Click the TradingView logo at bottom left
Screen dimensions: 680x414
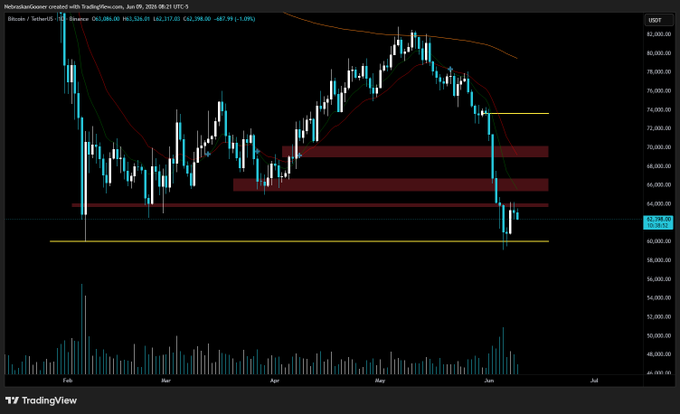pos(41,401)
